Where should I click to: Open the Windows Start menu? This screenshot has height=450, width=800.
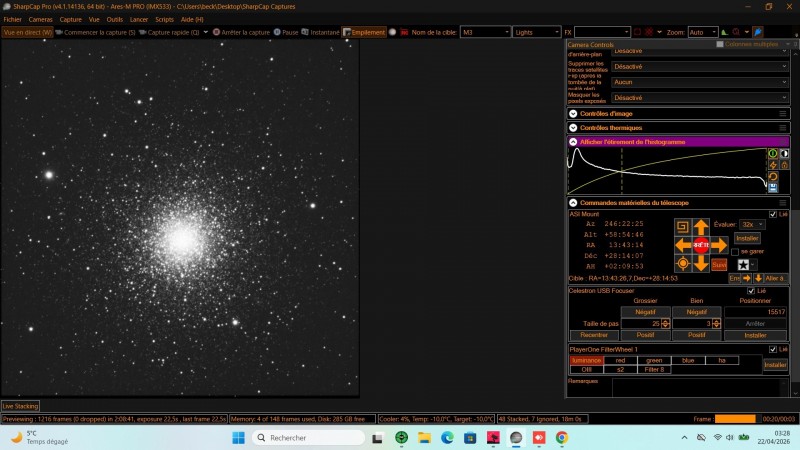(x=238, y=438)
